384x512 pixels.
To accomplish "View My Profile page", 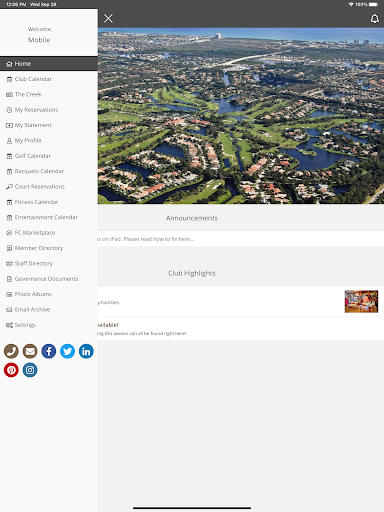I will coord(49,140).
